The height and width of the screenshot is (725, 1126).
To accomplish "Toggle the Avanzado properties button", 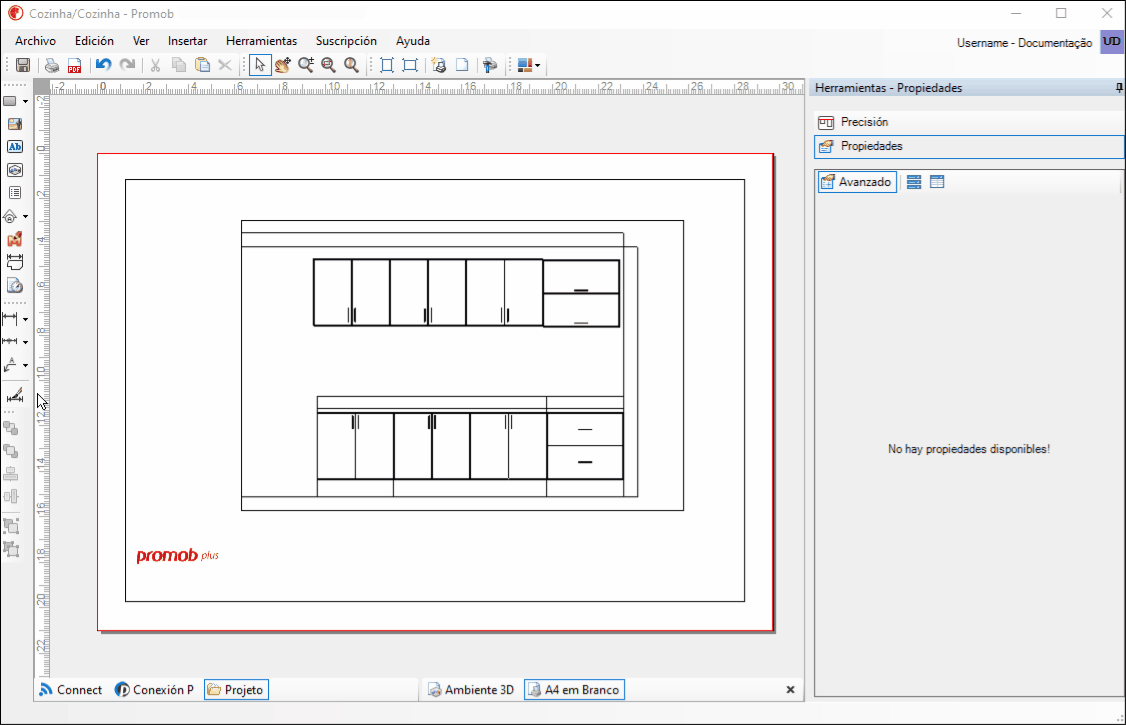I will 857,182.
